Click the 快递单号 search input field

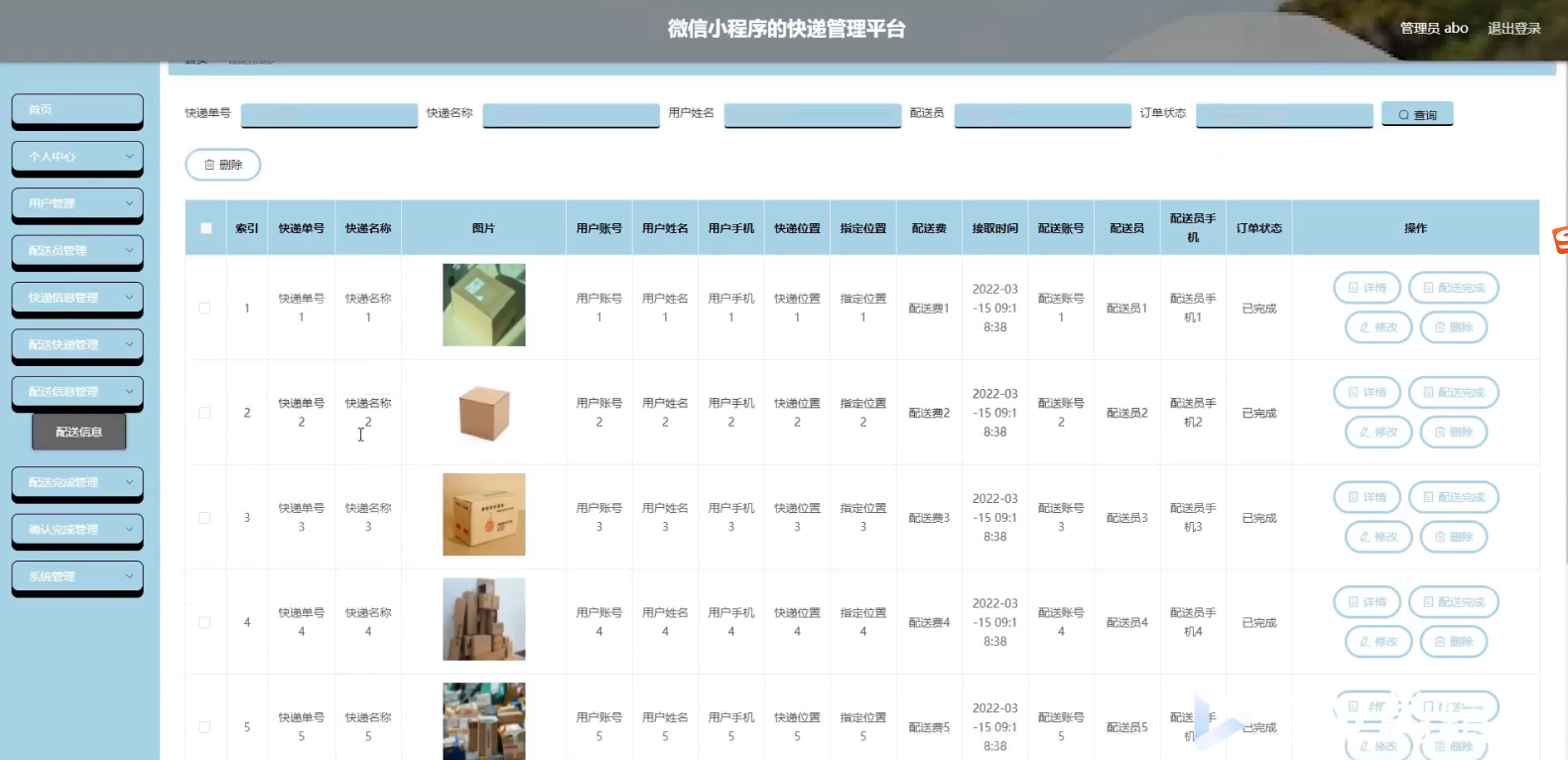pos(328,115)
